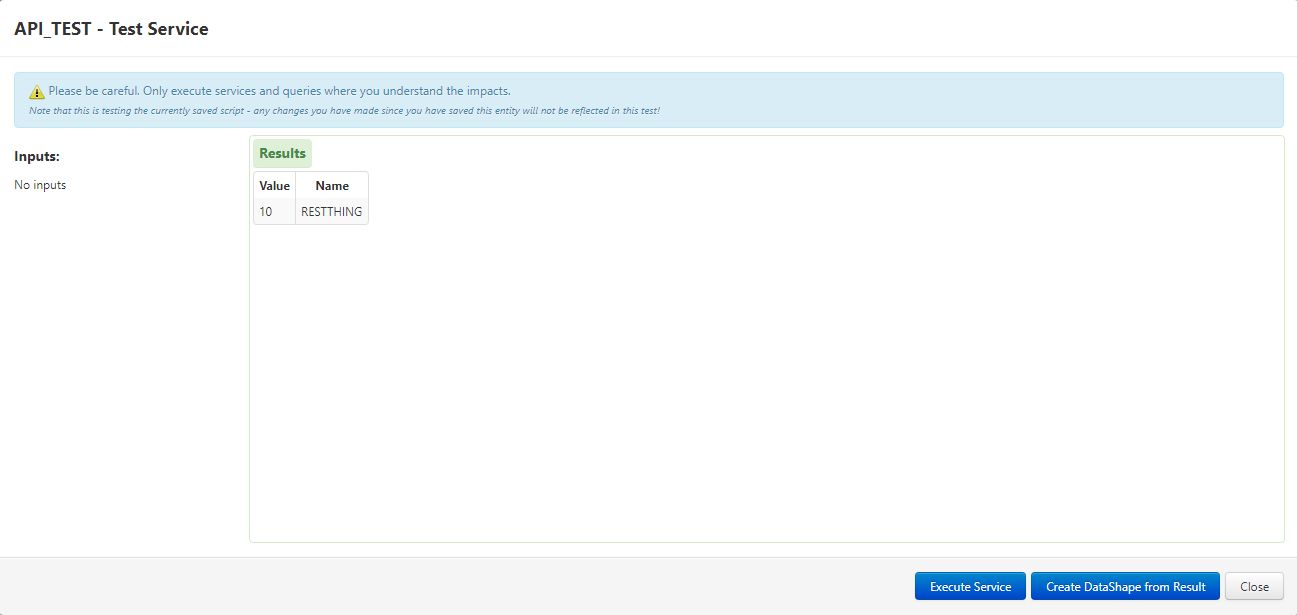Viewport: 1297px width, 615px height.
Task: Click the Value column header
Action: point(274,186)
